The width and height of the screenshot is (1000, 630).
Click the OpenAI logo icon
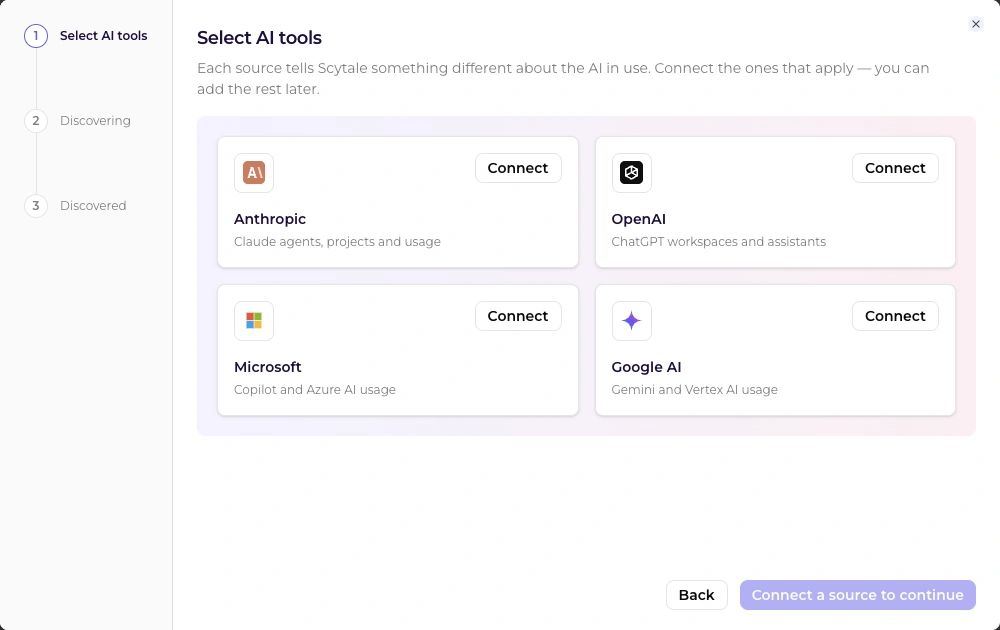tap(631, 173)
